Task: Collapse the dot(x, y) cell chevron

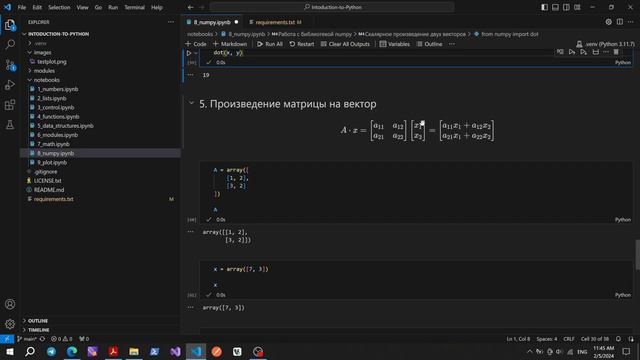Action: [x=196, y=53]
